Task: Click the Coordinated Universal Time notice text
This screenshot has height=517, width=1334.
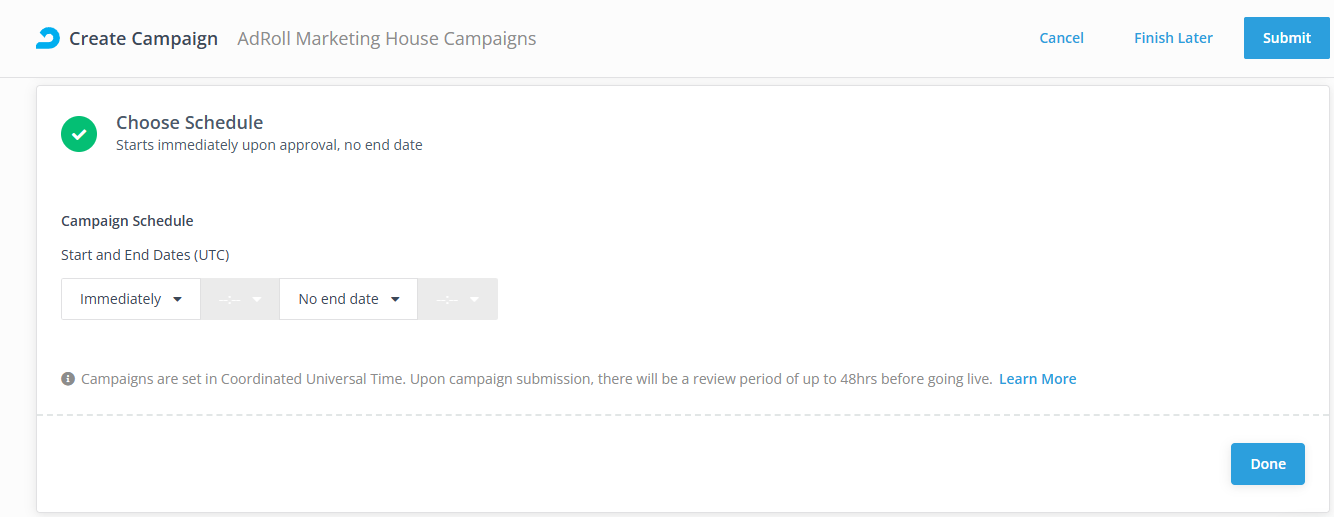Action: (x=536, y=379)
